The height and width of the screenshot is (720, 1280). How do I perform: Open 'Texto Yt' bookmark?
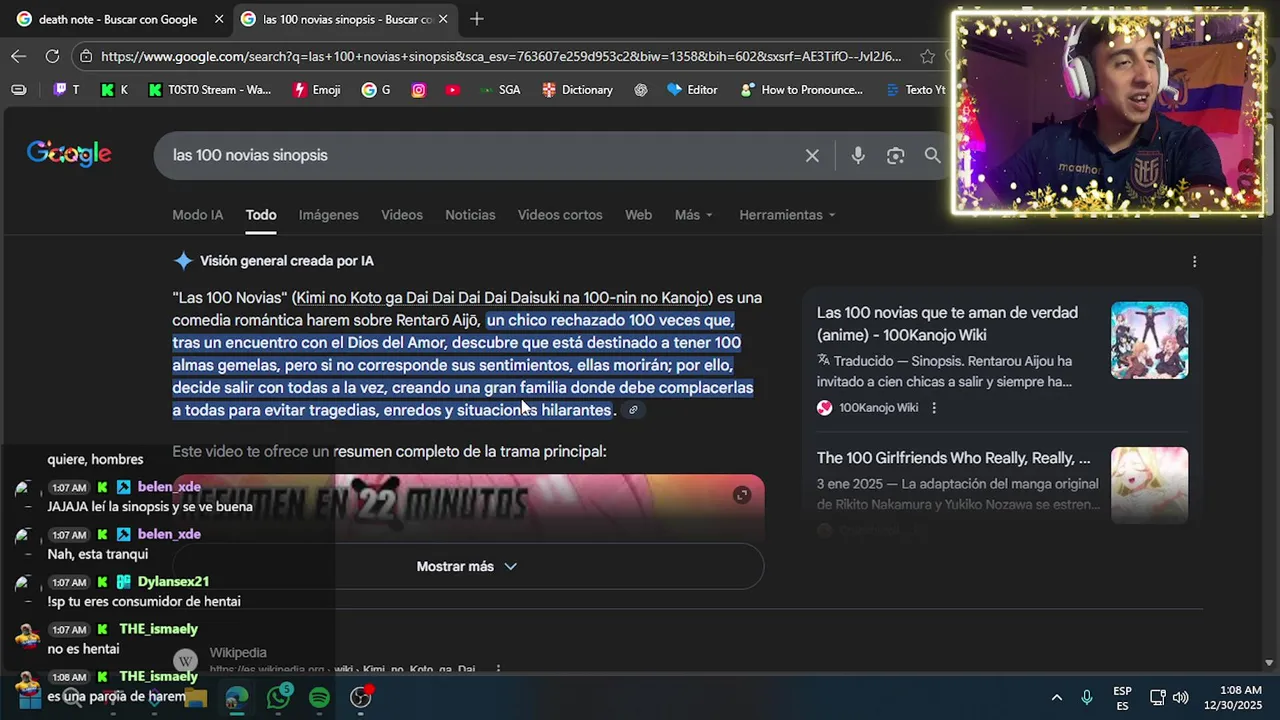(x=916, y=89)
